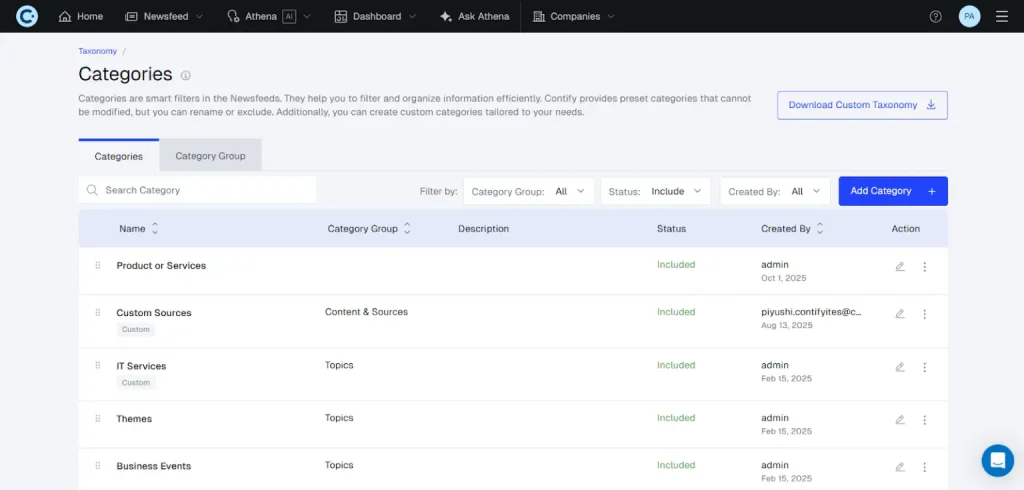Open more options for Business Events
The height and width of the screenshot is (490, 1024).
click(x=924, y=466)
